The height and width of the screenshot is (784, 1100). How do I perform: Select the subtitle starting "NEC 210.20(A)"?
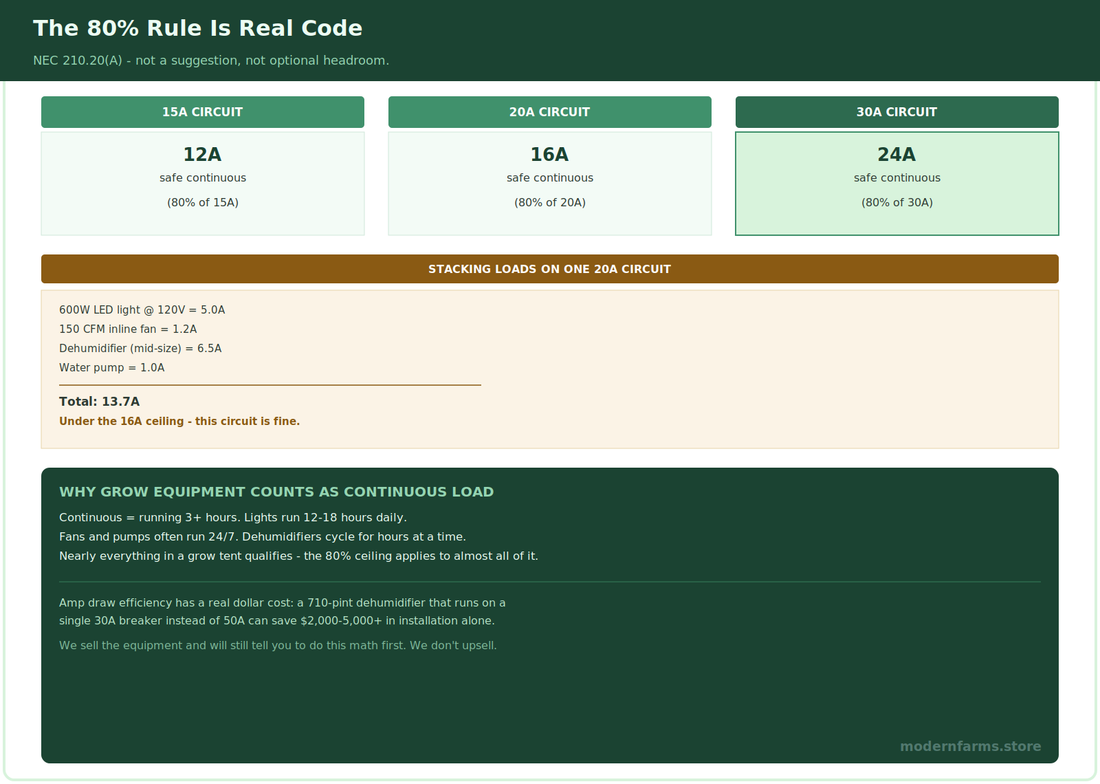point(211,60)
